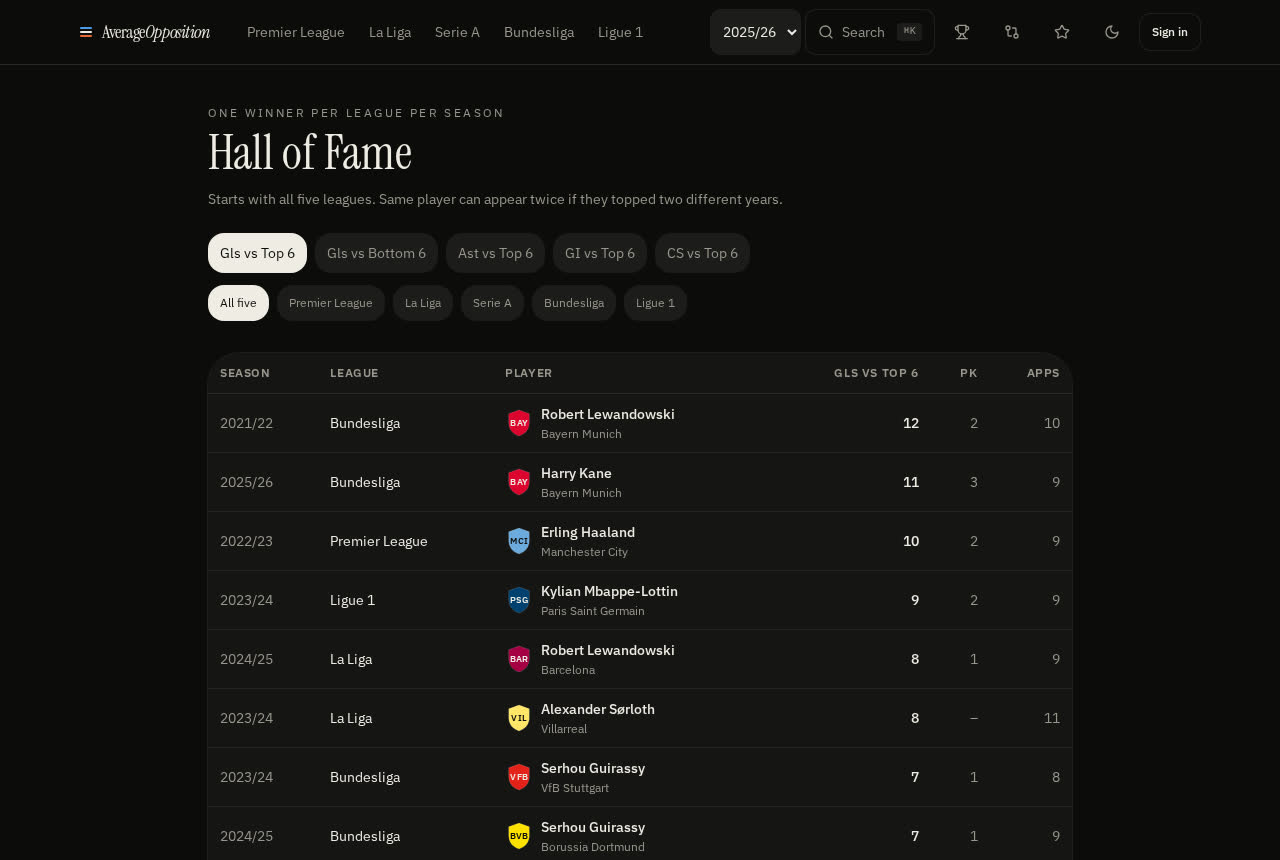The height and width of the screenshot is (860, 1280).
Task: Filter by Bundesliga chip
Action: pyautogui.click(x=574, y=303)
